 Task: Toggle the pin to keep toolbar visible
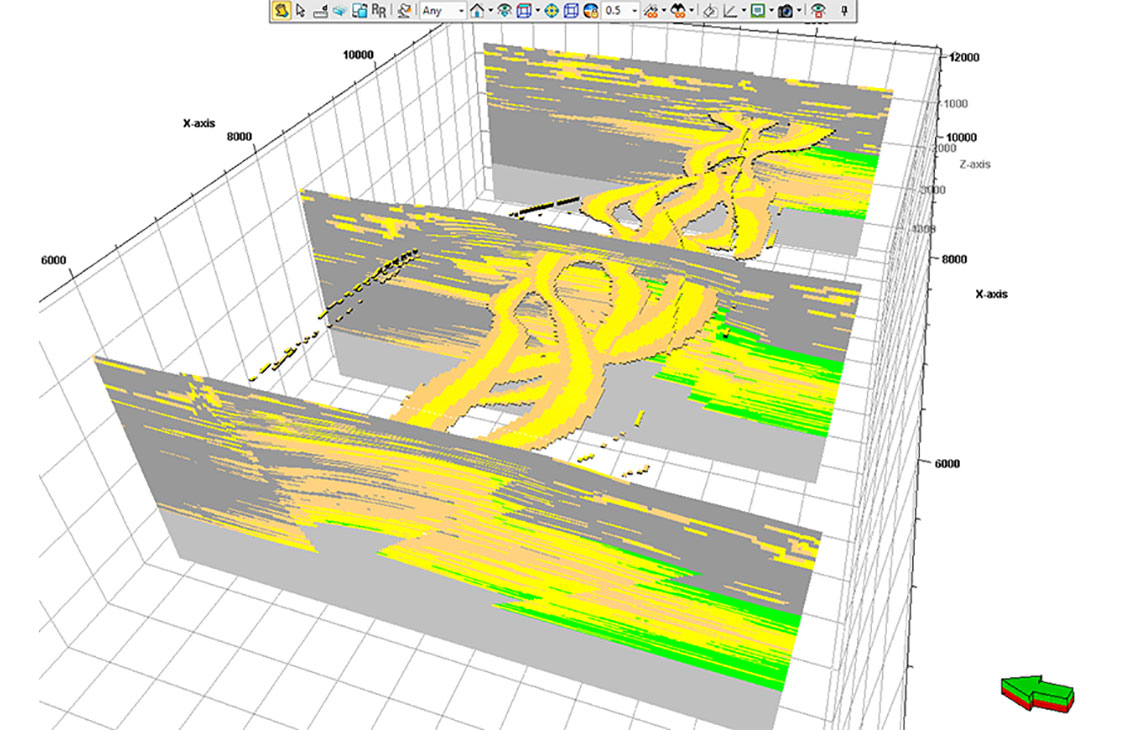coord(845,11)
